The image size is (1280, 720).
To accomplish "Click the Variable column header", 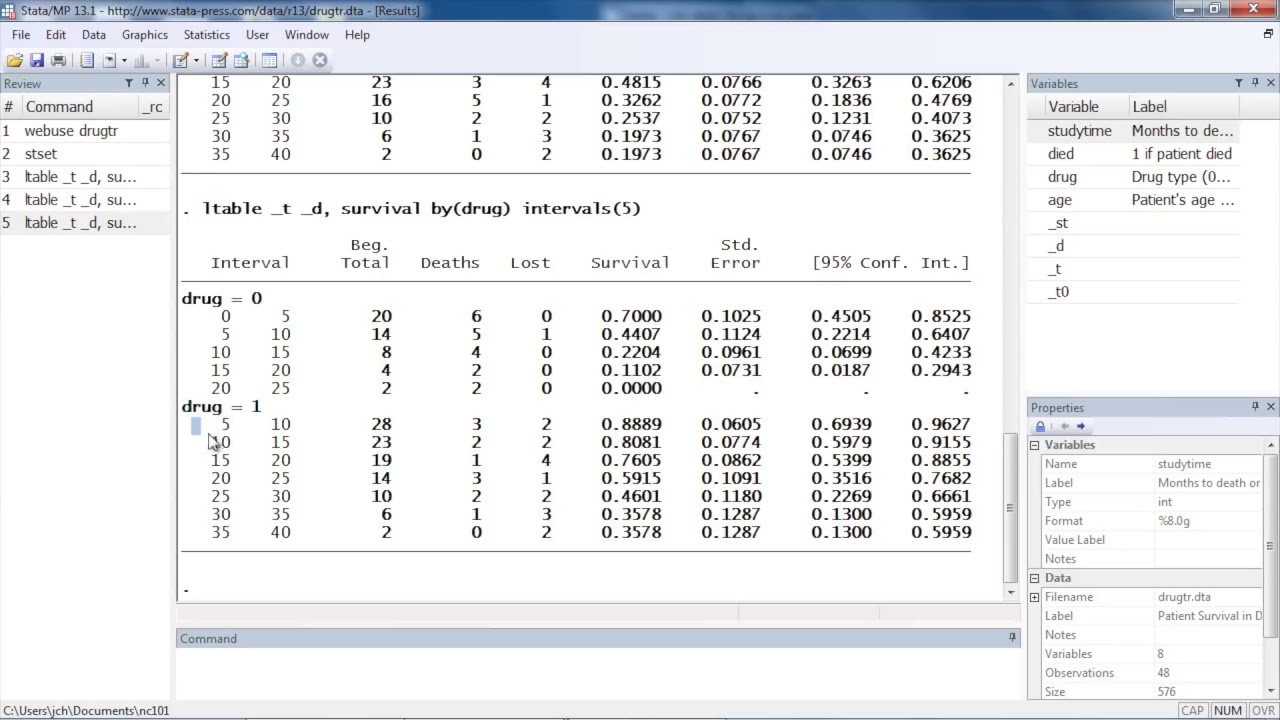I will click(1078, 107).
